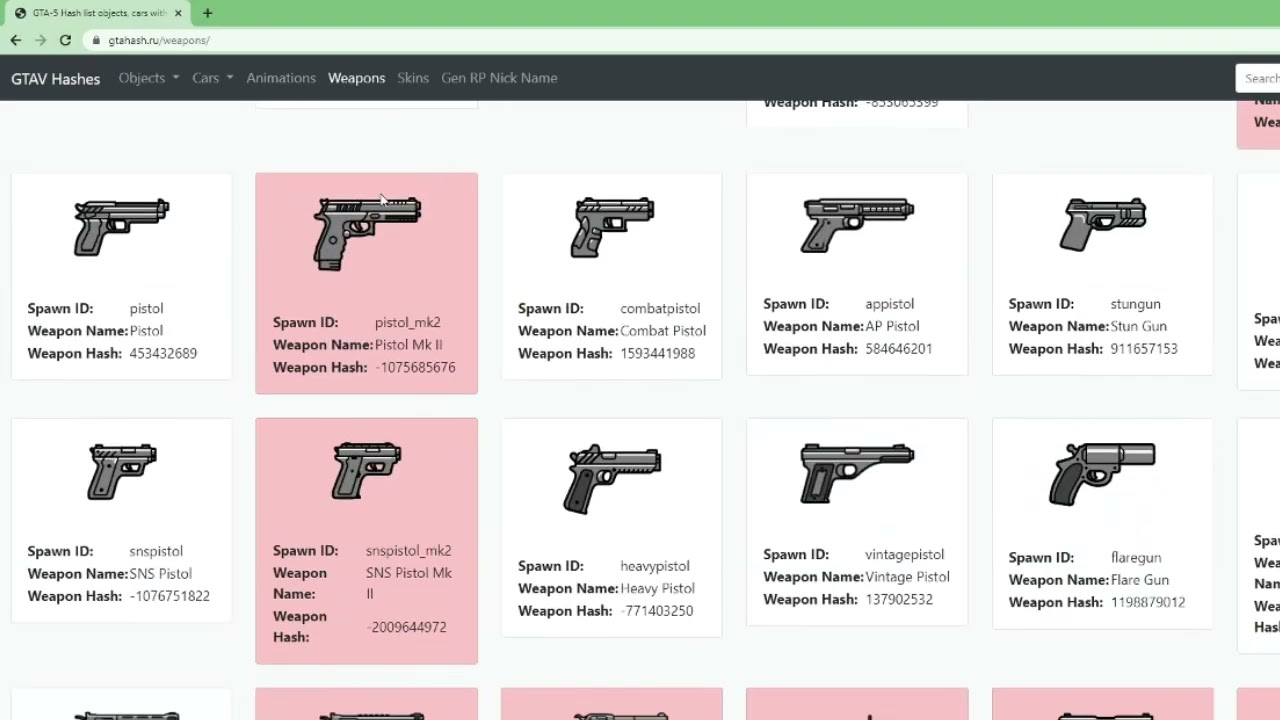Viewport: 1280px width, 720px height.
Task: Click the browser back arrow
Action: [x=15, y=40]
